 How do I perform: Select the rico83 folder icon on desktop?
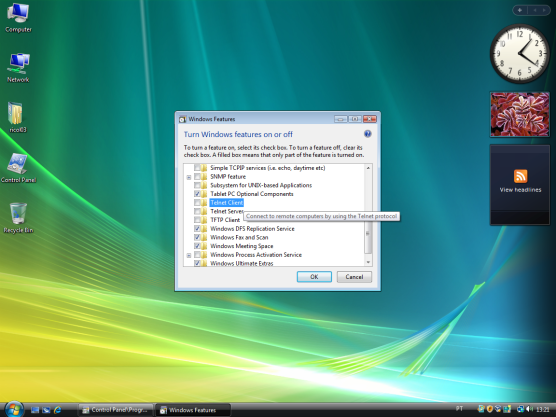[17, 118]
